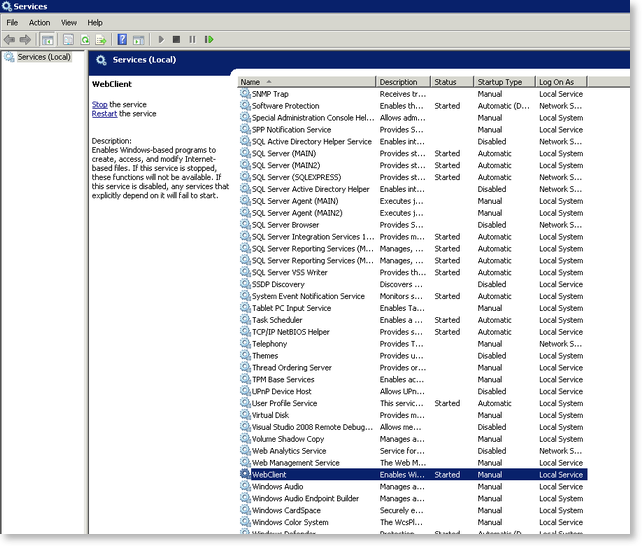Image resolution: width=642 pixels, height=546 pixels.
Task: Select SQL Active Directory Helper Service row
Action: coord(414,142)
